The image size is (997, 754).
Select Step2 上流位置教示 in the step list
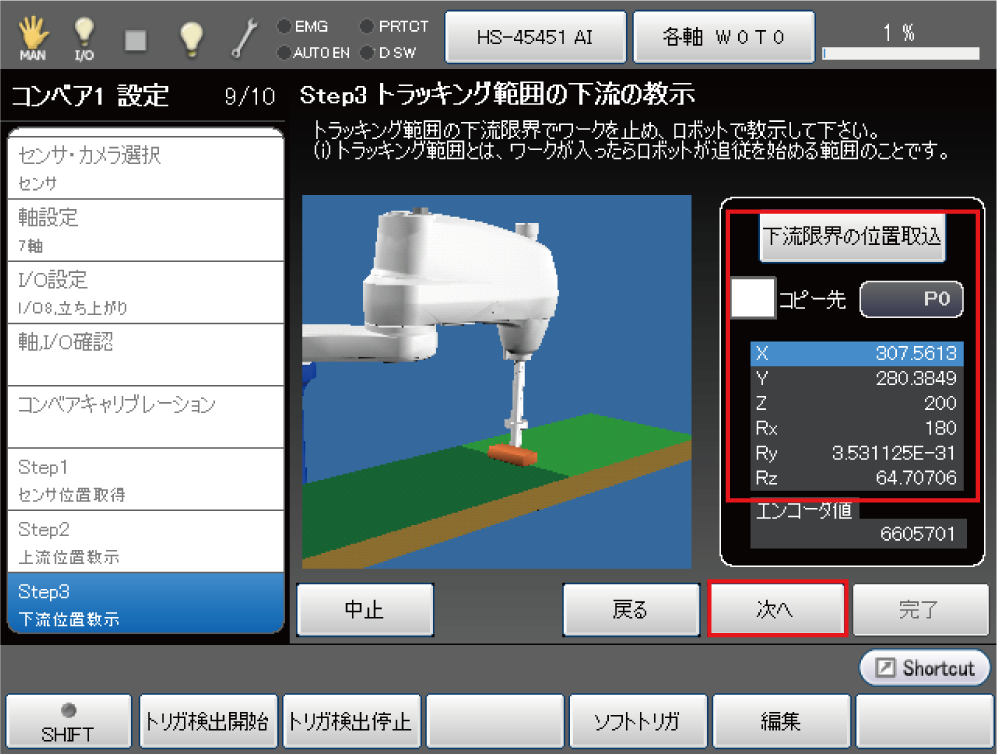pyautogui.click(x=146, y=542)
